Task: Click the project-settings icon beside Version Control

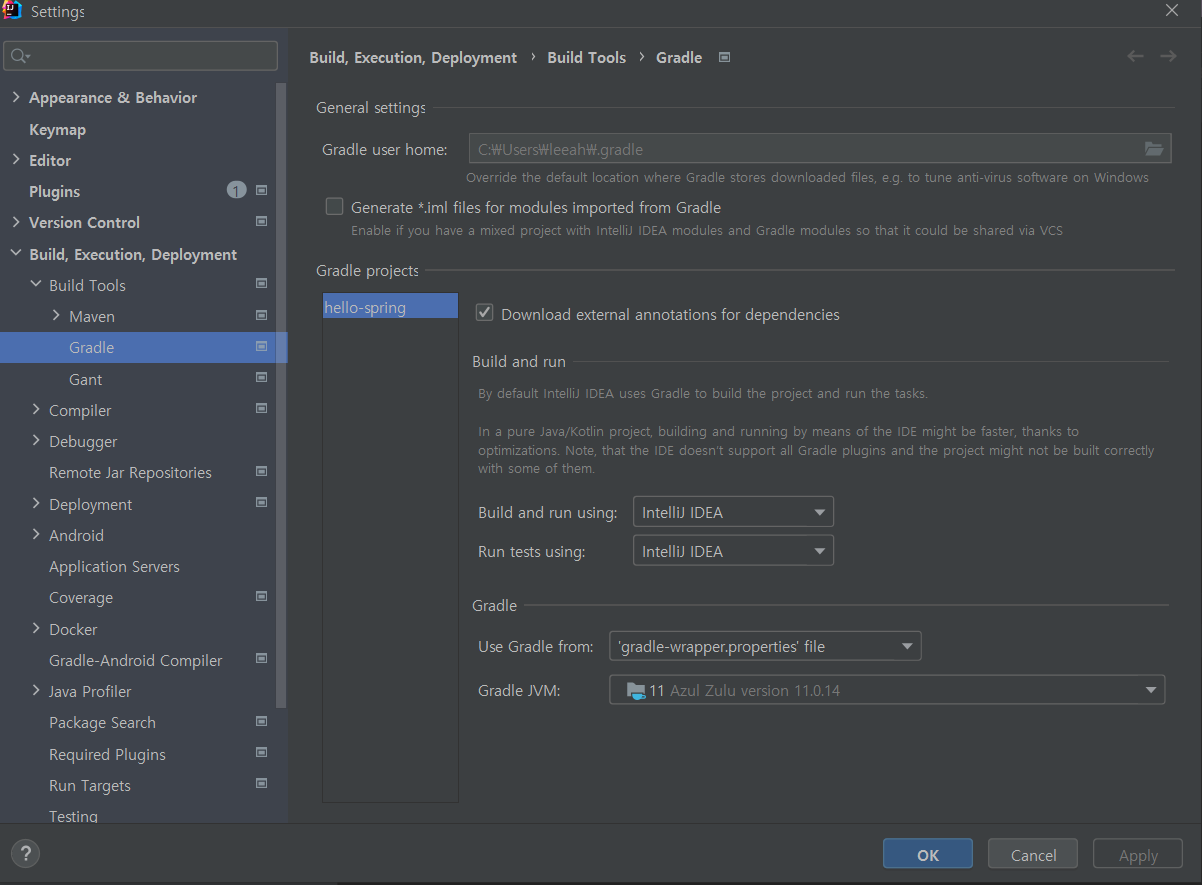Action: [261, 222]
